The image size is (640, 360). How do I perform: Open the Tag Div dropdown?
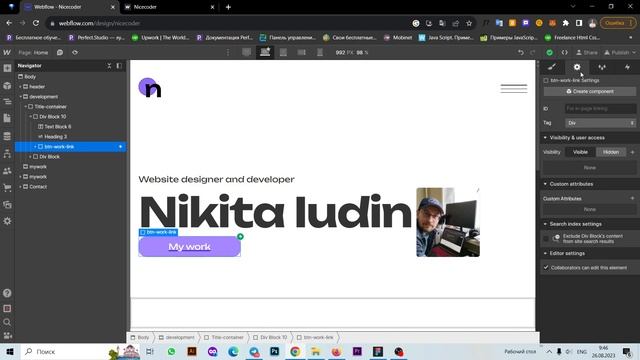600,123
